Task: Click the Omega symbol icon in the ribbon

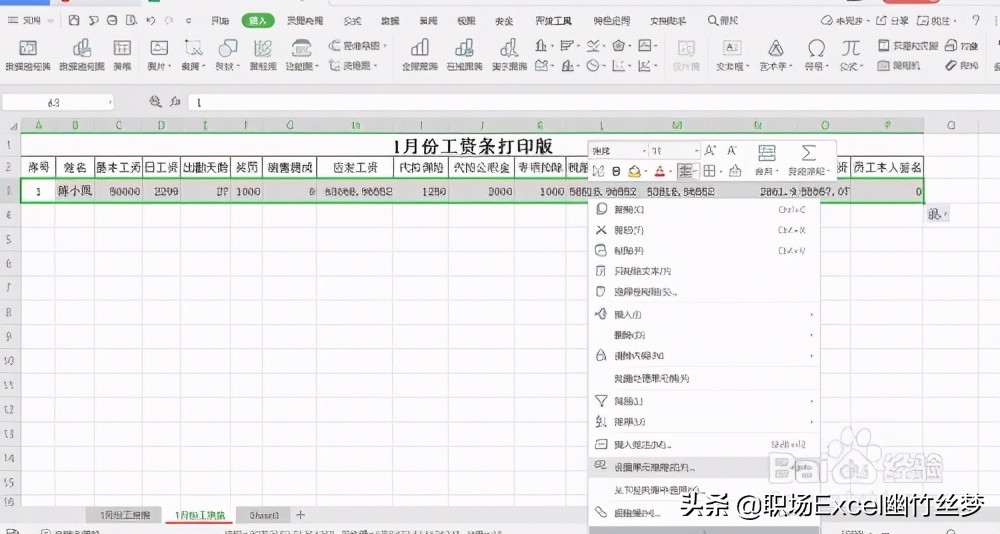Action: (817, 48)
